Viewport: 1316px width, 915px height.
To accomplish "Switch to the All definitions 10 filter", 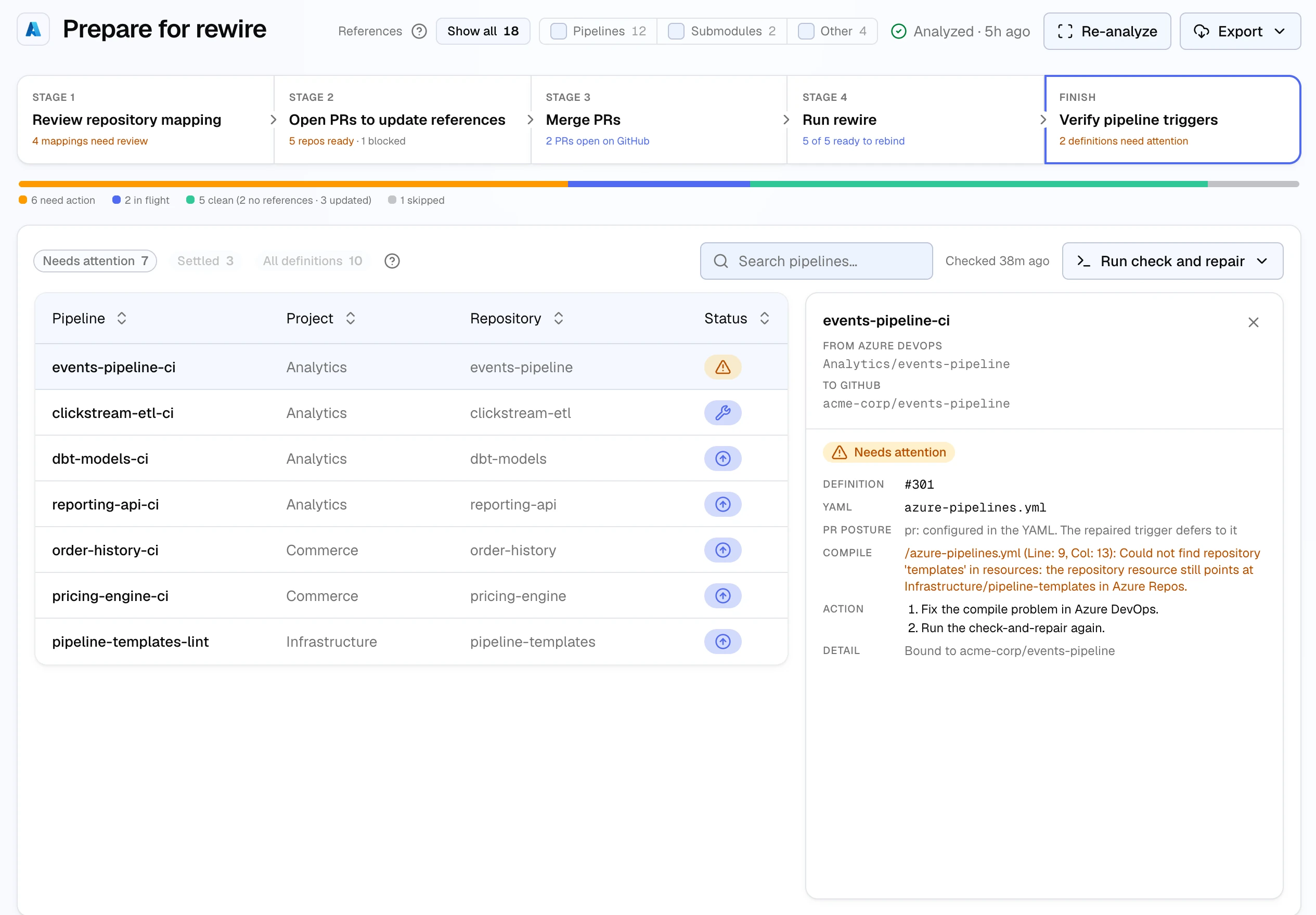I will pos(313,262).
